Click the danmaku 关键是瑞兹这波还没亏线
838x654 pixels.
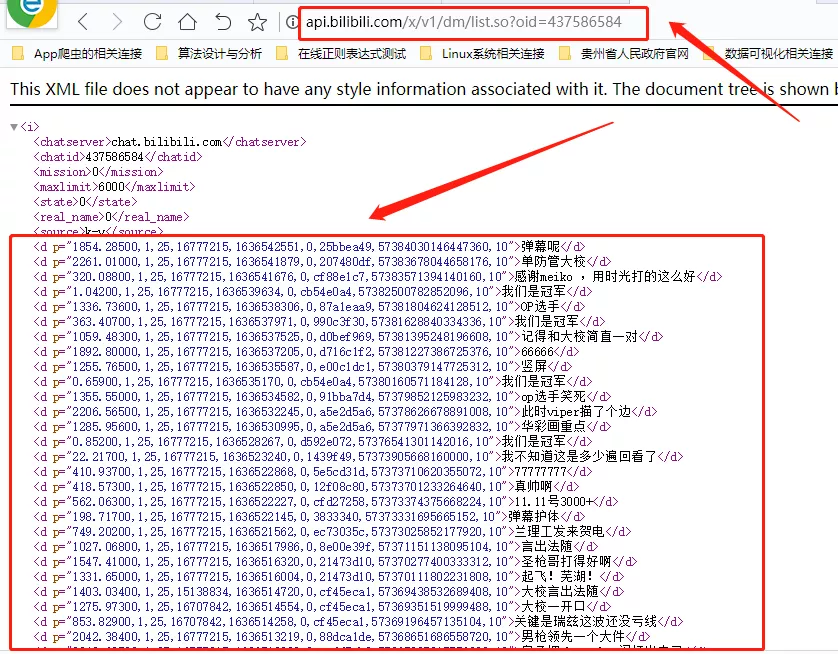[x=585, y=621]
